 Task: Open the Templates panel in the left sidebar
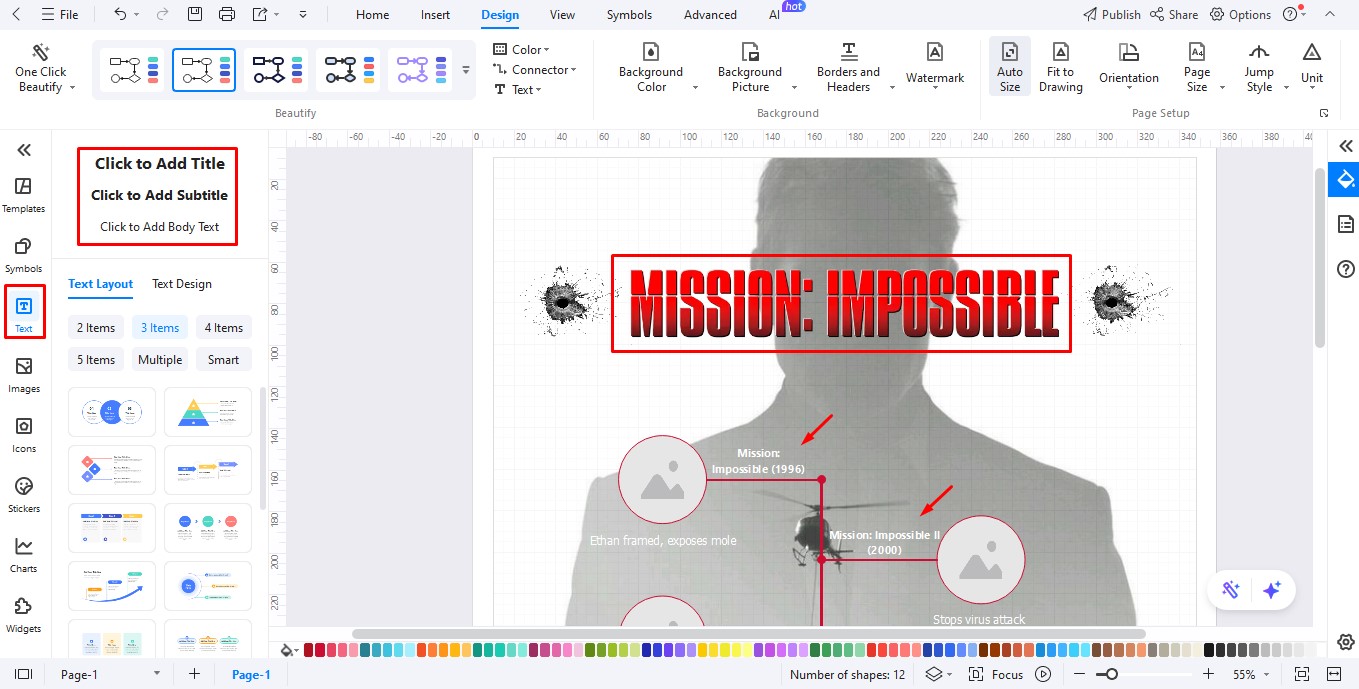[x=24, y=194]
